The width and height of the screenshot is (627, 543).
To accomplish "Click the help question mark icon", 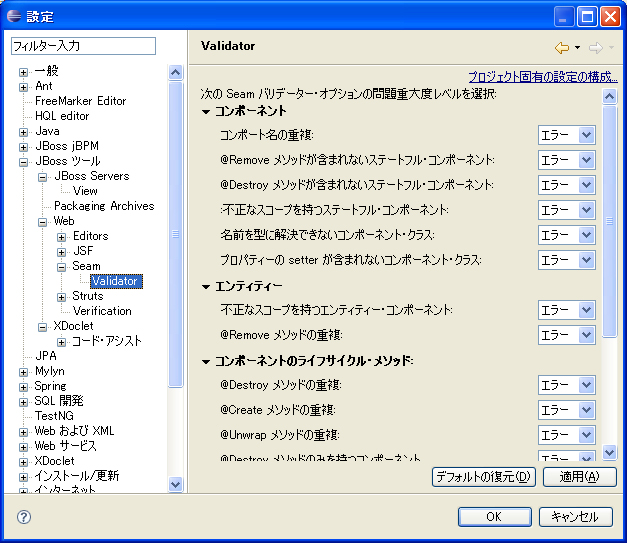I will coord(24,517).
